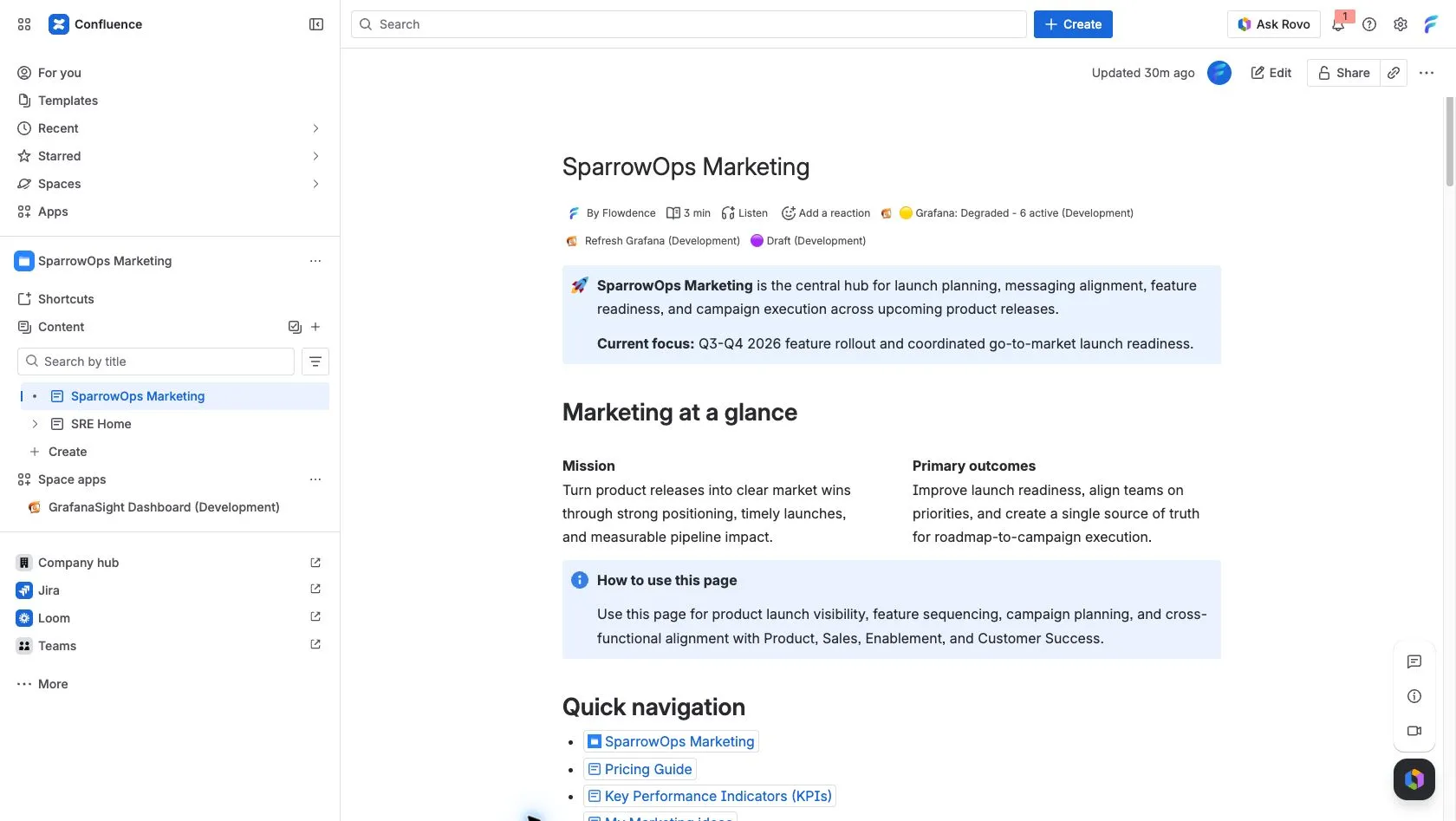
Task: Collapse the sidebar with the panel icon
Action: (316, 24)
